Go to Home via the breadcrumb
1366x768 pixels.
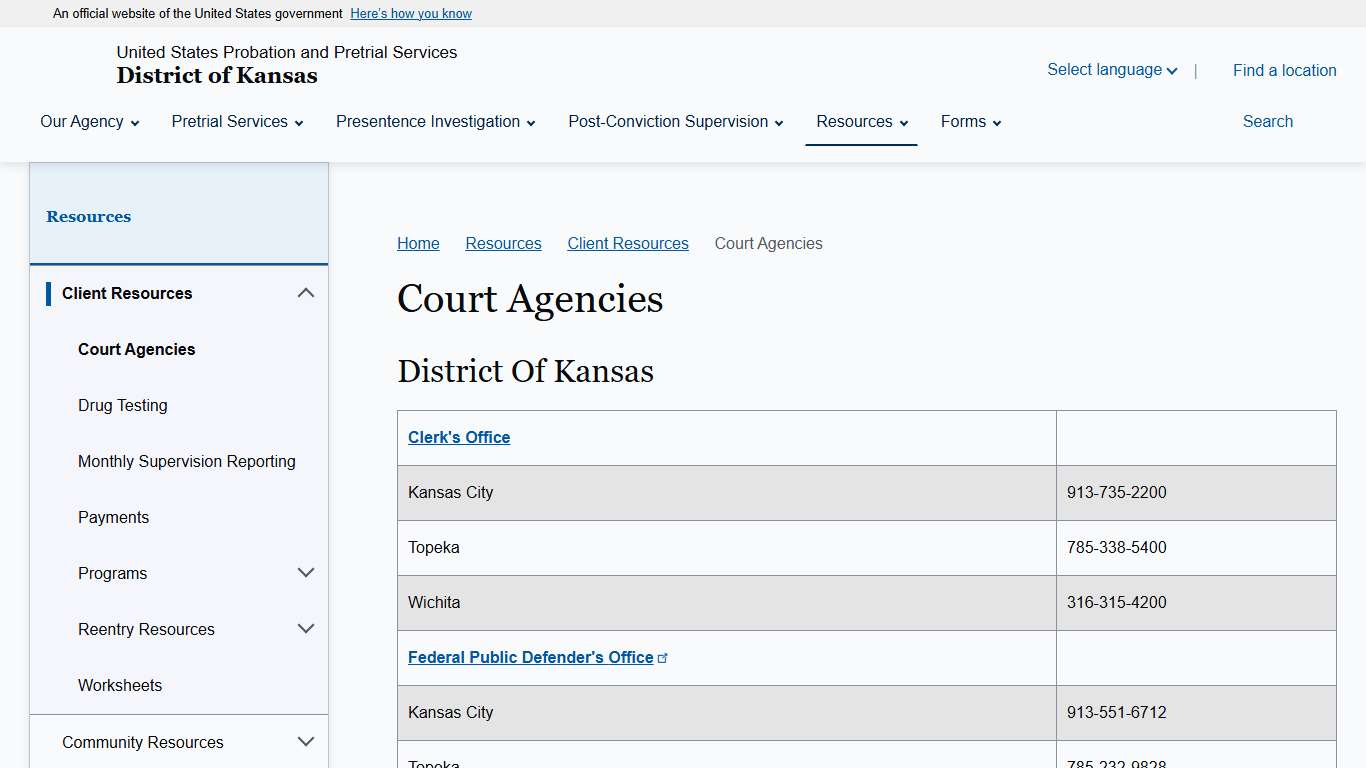click(418, 243)
